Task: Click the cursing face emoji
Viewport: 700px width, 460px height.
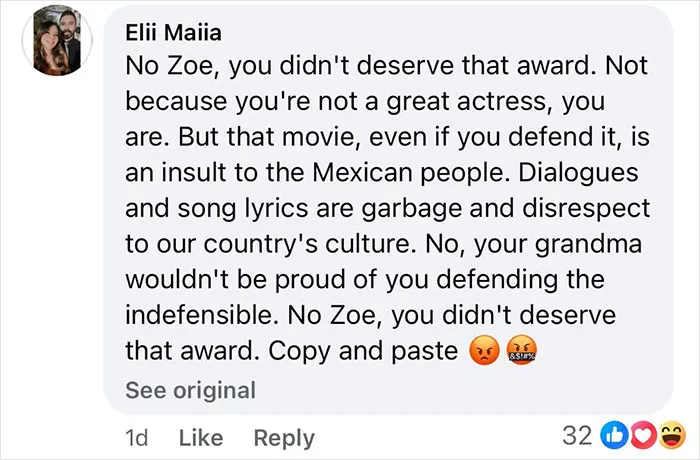Action: 522,350
